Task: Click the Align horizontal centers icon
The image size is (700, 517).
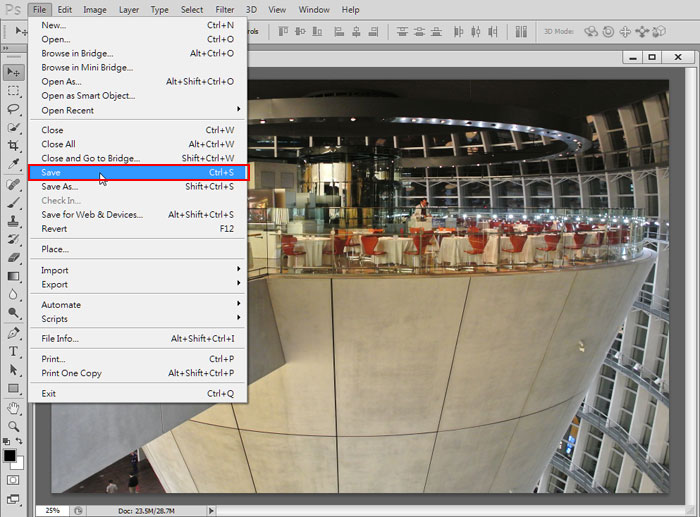Action: point(356,31)
